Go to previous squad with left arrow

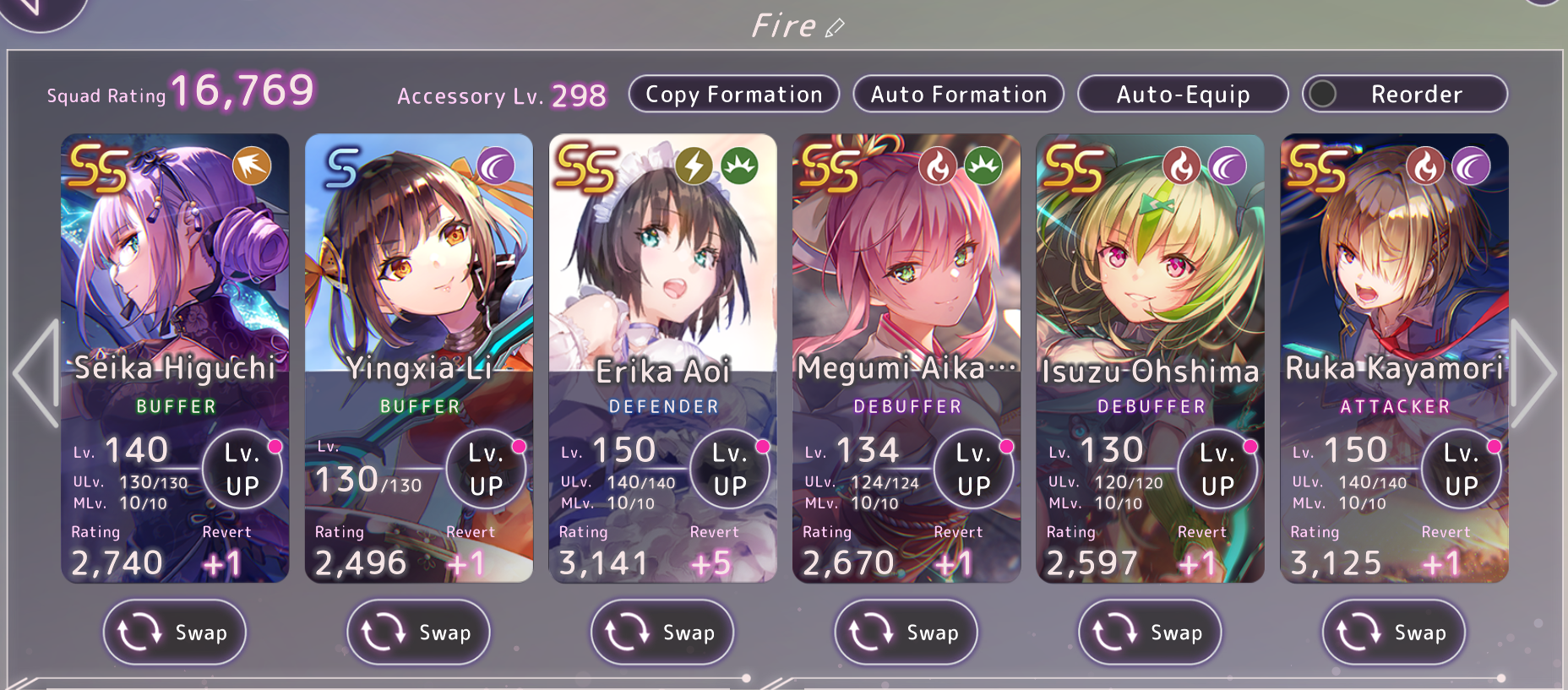35,372
